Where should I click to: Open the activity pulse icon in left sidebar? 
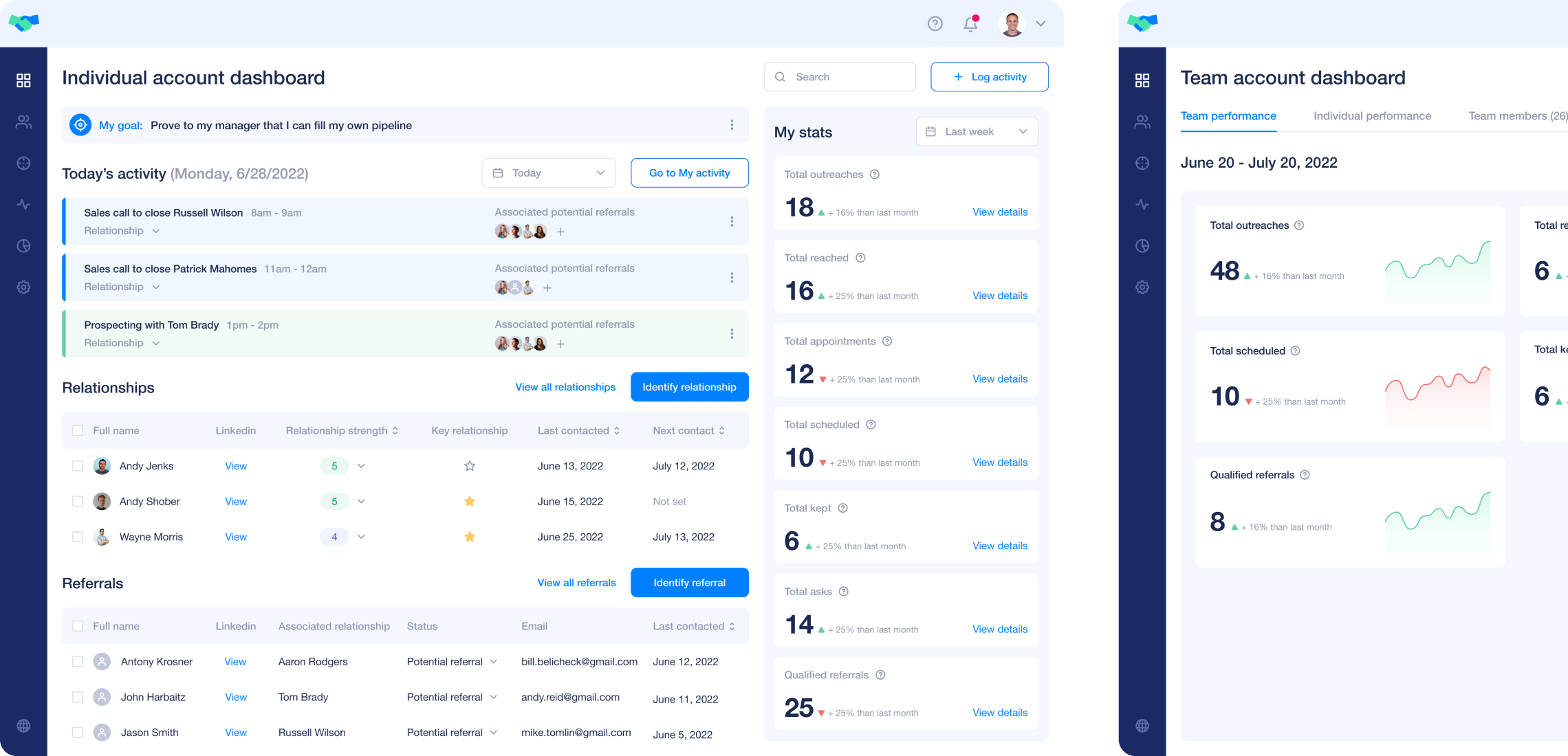[x=23, y=205]
